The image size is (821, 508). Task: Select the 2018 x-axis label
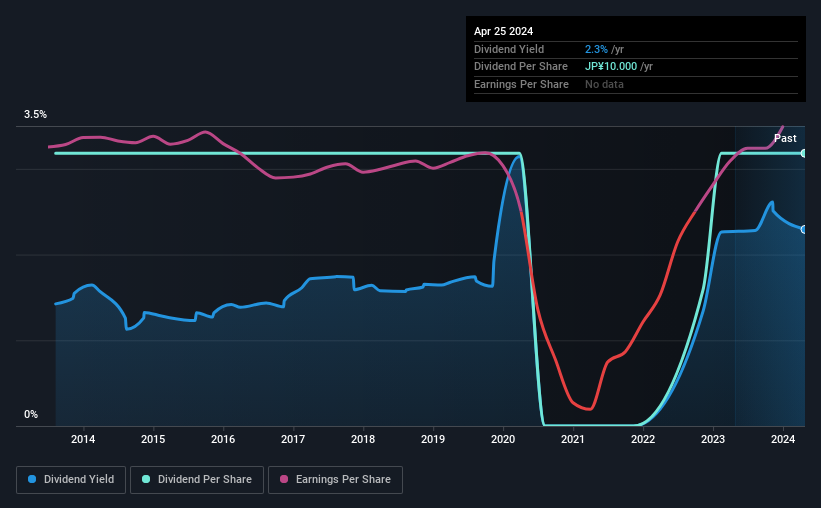click(363, 439)
